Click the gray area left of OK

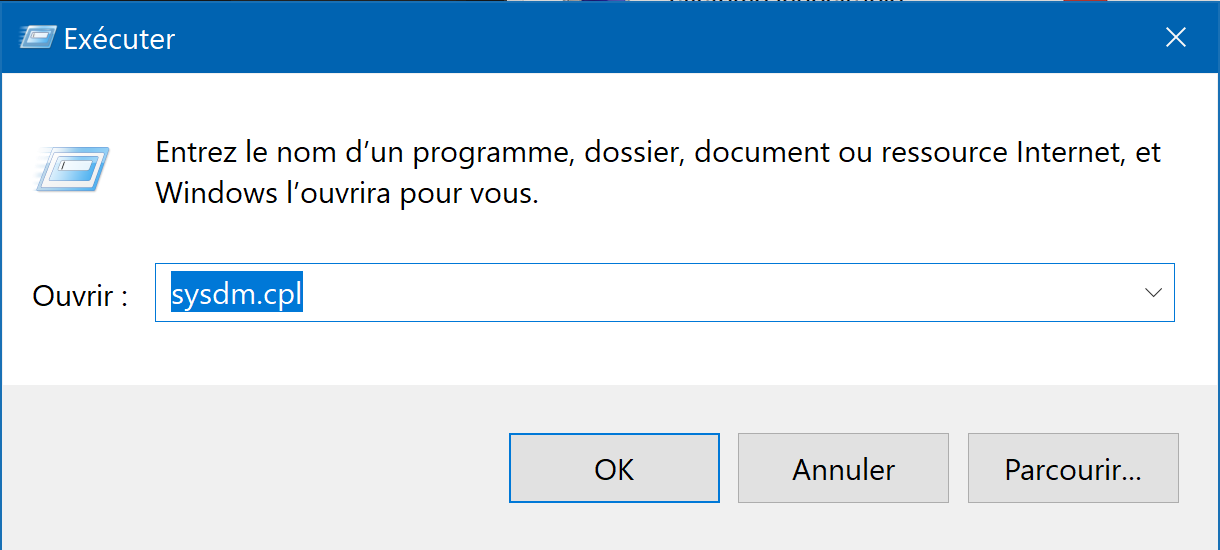pyautogui.click(x=250, y=468)
